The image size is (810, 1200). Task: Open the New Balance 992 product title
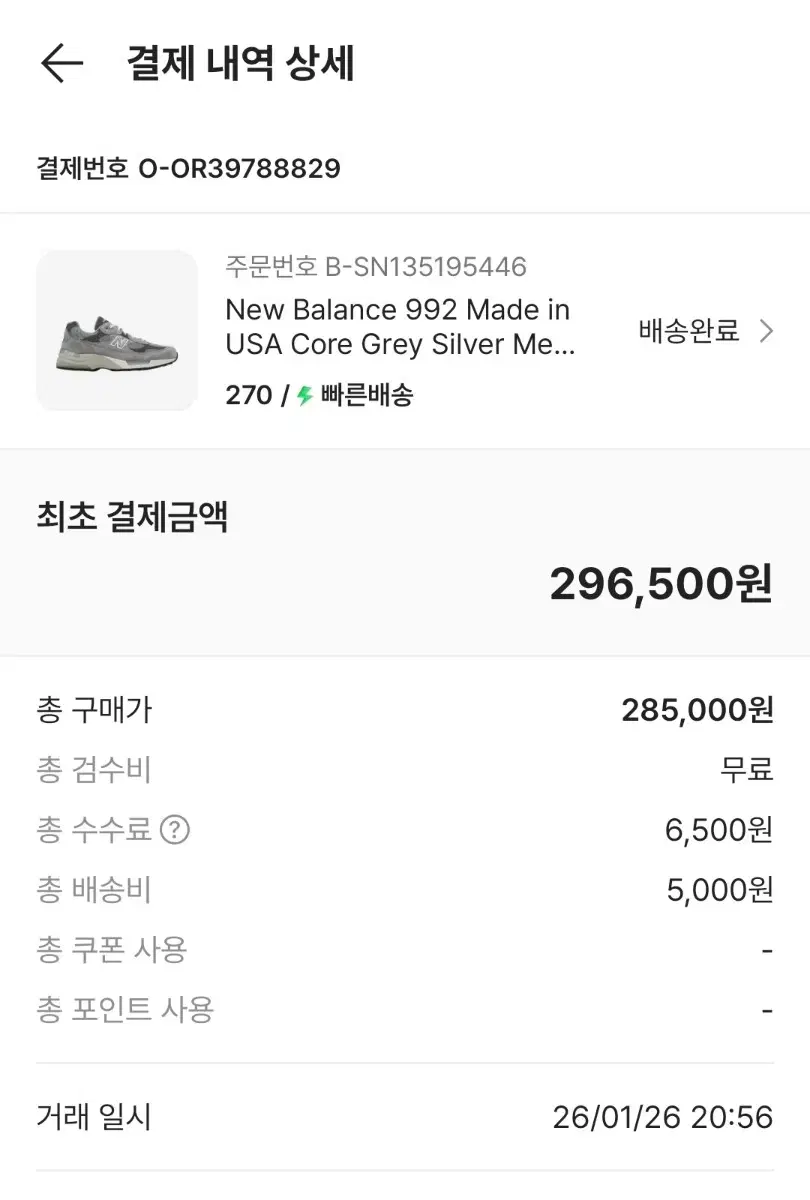(399, 327)
